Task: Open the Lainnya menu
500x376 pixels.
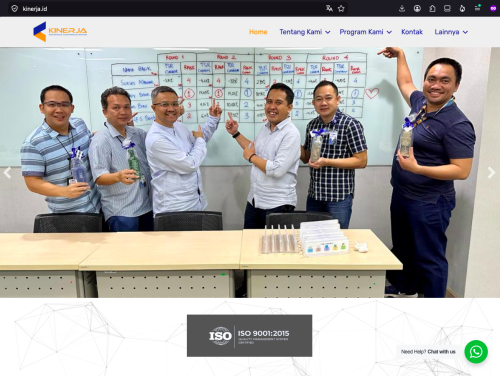Action: (447, 32)
